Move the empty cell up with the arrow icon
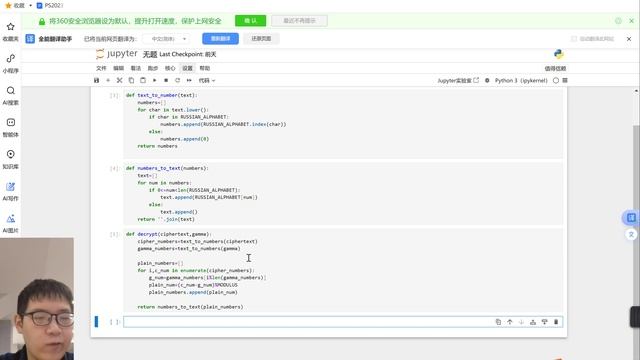 click(510, 322)
